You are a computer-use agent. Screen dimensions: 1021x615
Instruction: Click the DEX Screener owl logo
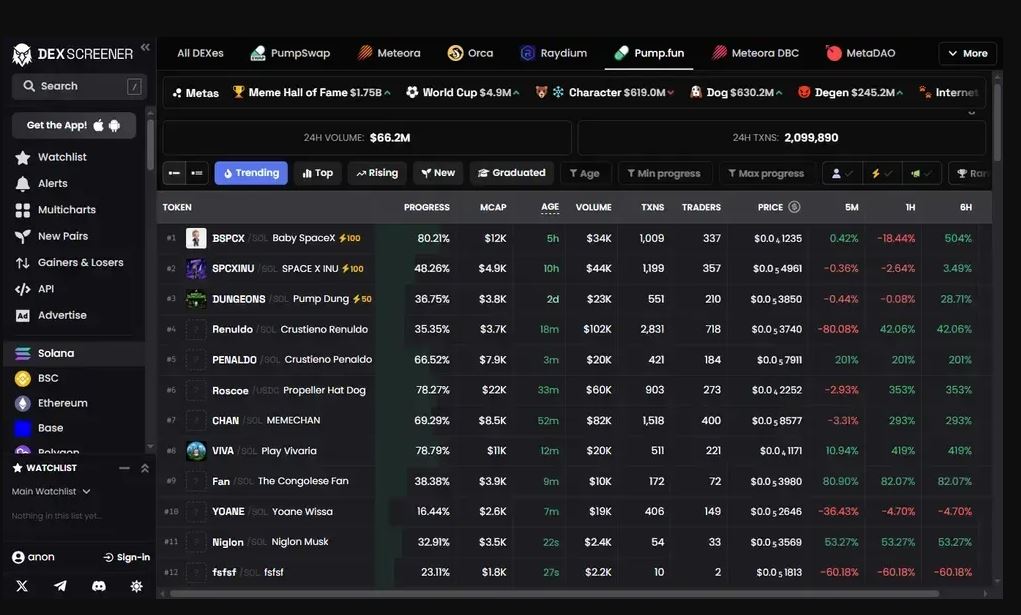(x=21, y=55)
